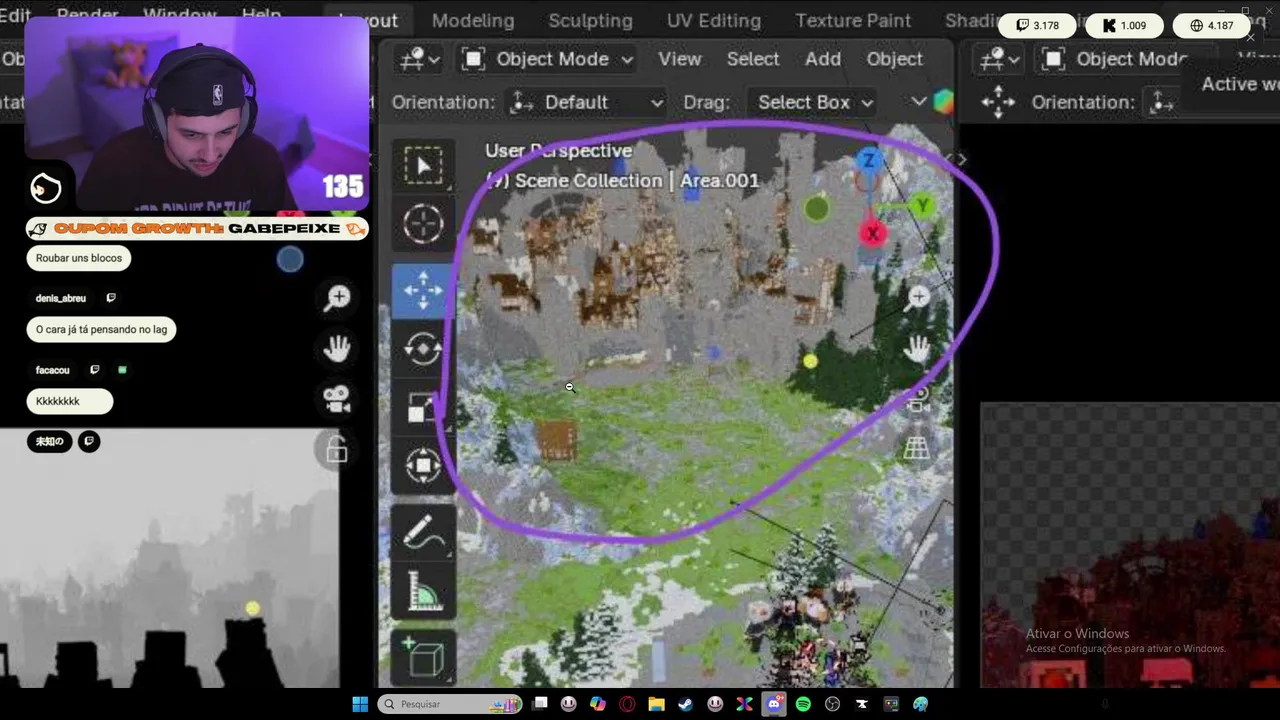Image resolution: width=1280 pixels, height=720 pixels.
Task: Open Copilot from the taskbar
Action: pyautogui.click(x=598, y=704)
